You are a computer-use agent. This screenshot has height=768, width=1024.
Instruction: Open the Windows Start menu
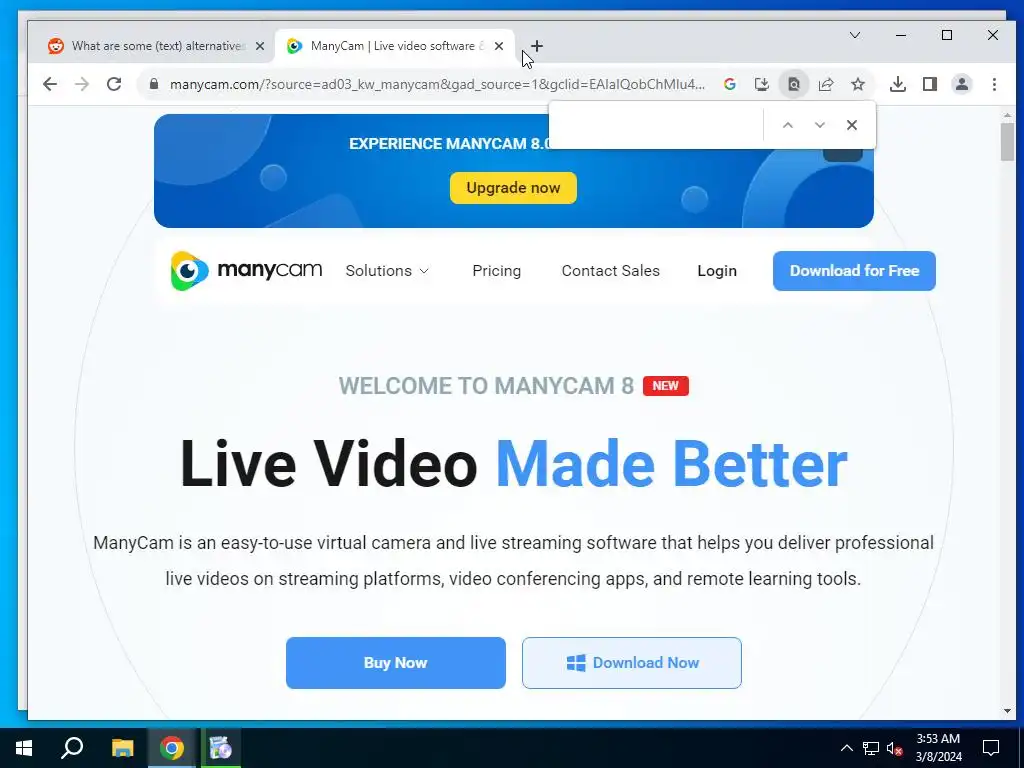[x=24, y=748]
